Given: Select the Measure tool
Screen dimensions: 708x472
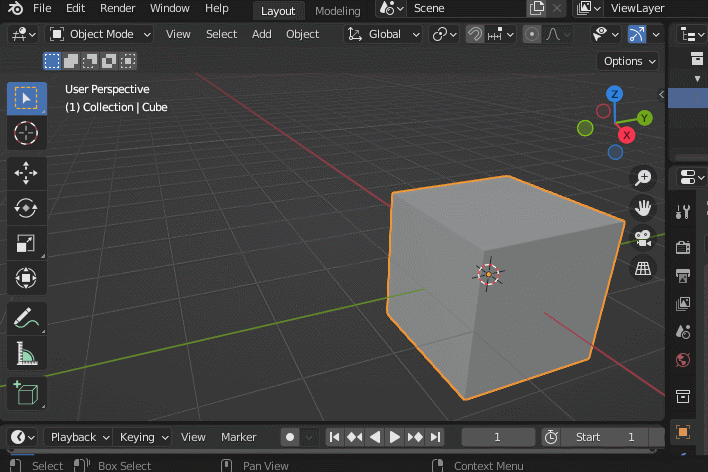Looking at the screenshot, I should click(x=26, y=354).
